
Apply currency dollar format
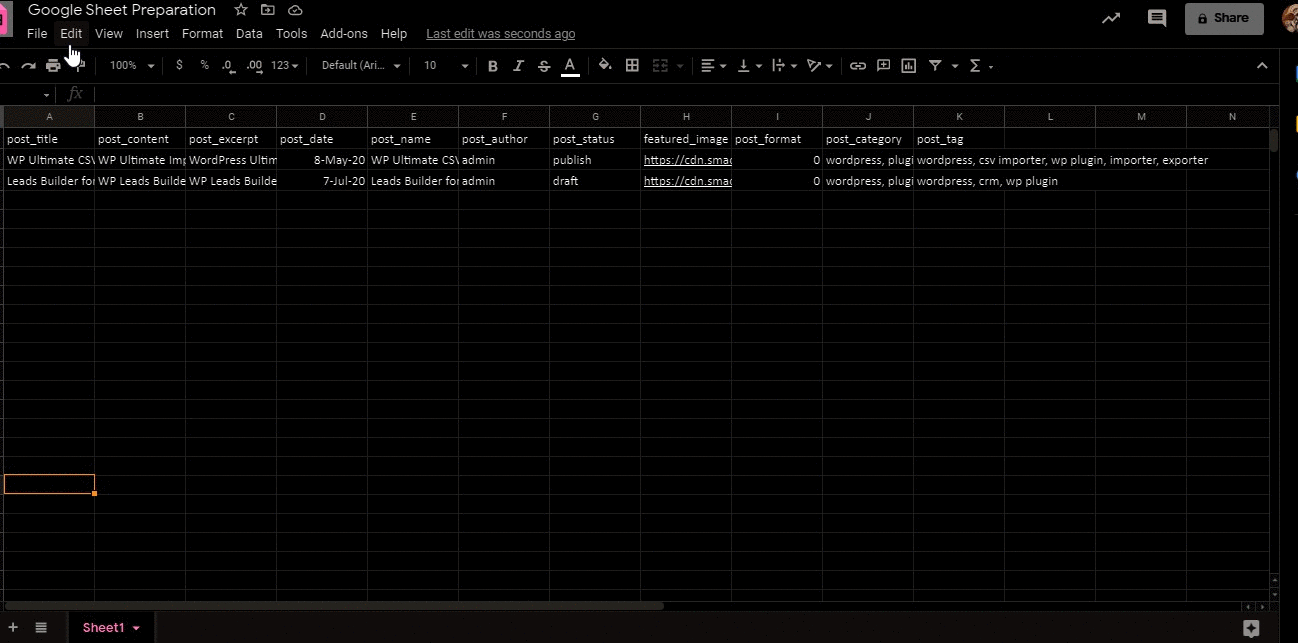(179, 65)
